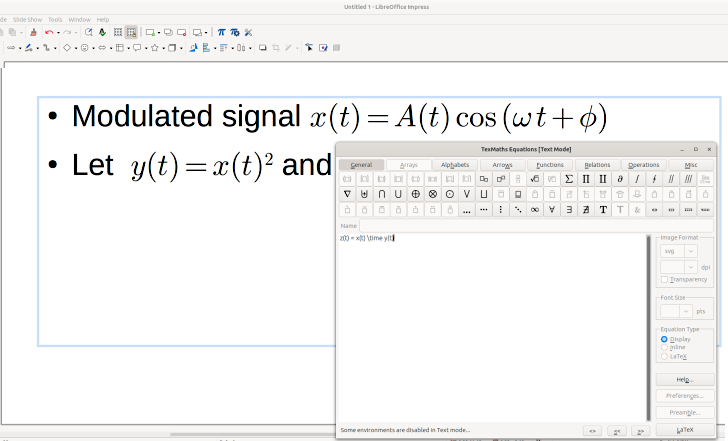Insert the Sigma sum symbol

[569, 179]
